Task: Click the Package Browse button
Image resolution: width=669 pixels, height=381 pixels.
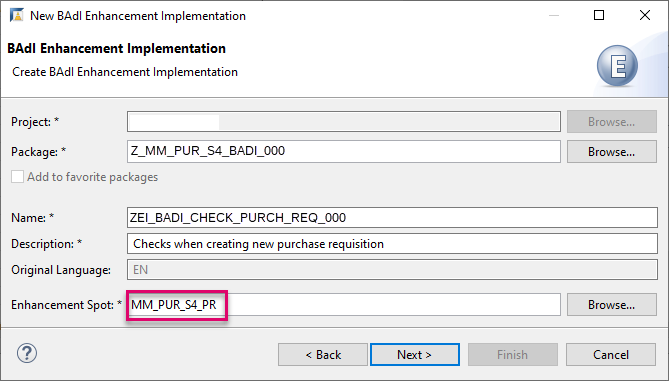Action: (611, 151)
